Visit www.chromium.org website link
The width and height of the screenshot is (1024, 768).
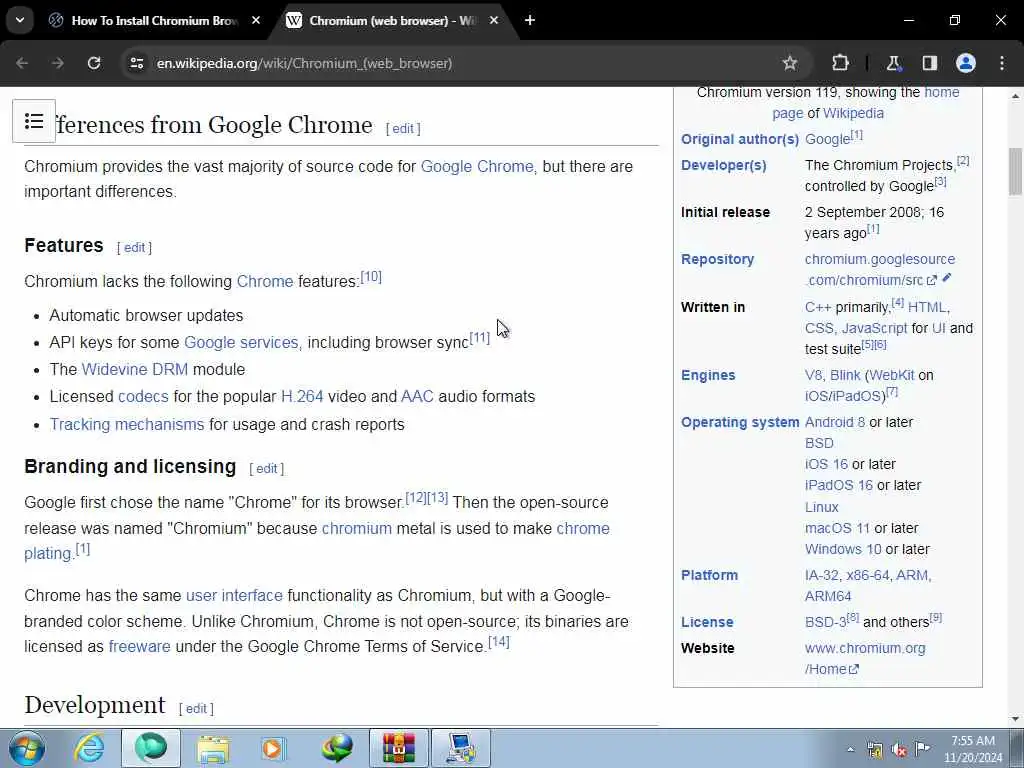[x=865, y=659]
